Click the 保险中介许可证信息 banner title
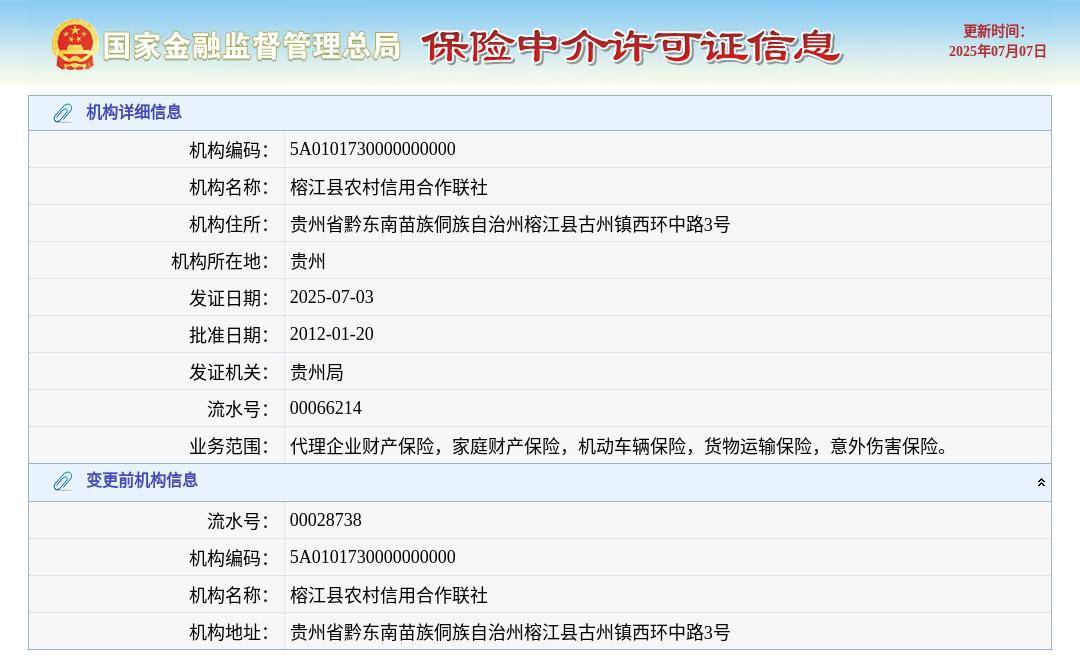This screenshot has width=1080, height=664. [631, 47]
